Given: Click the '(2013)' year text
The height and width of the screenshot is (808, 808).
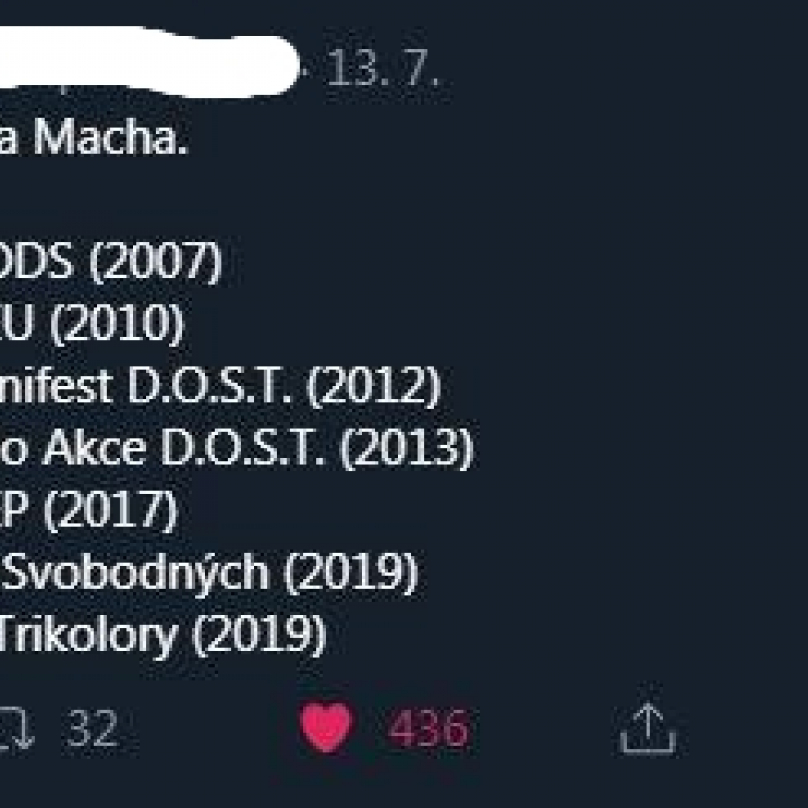Looking at the screenshot, I should (406, 448).
